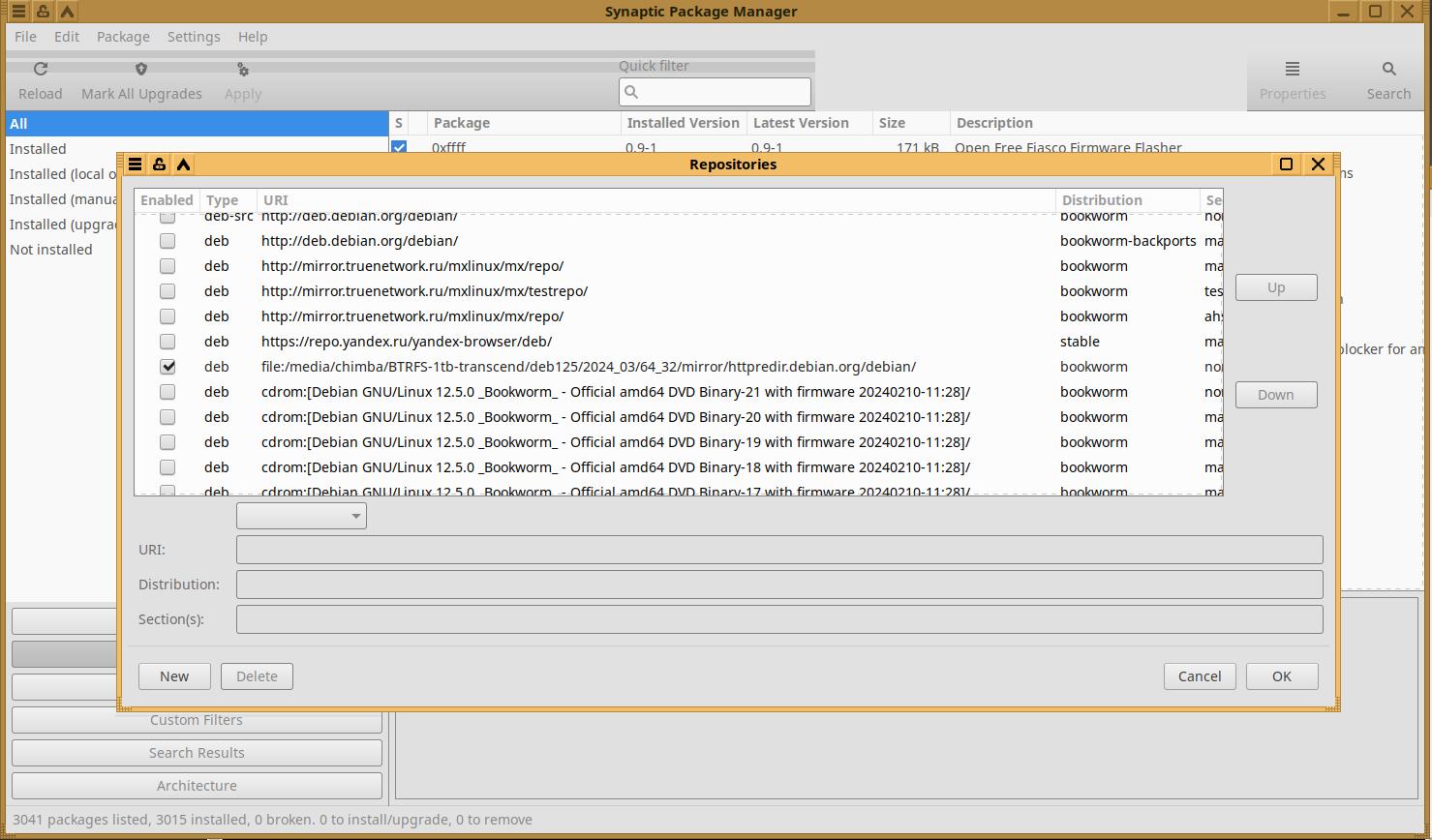1432x840 pixels.
Task: Click the Custom Filters button
Action: pyautogui.click(x=197, y=720)
